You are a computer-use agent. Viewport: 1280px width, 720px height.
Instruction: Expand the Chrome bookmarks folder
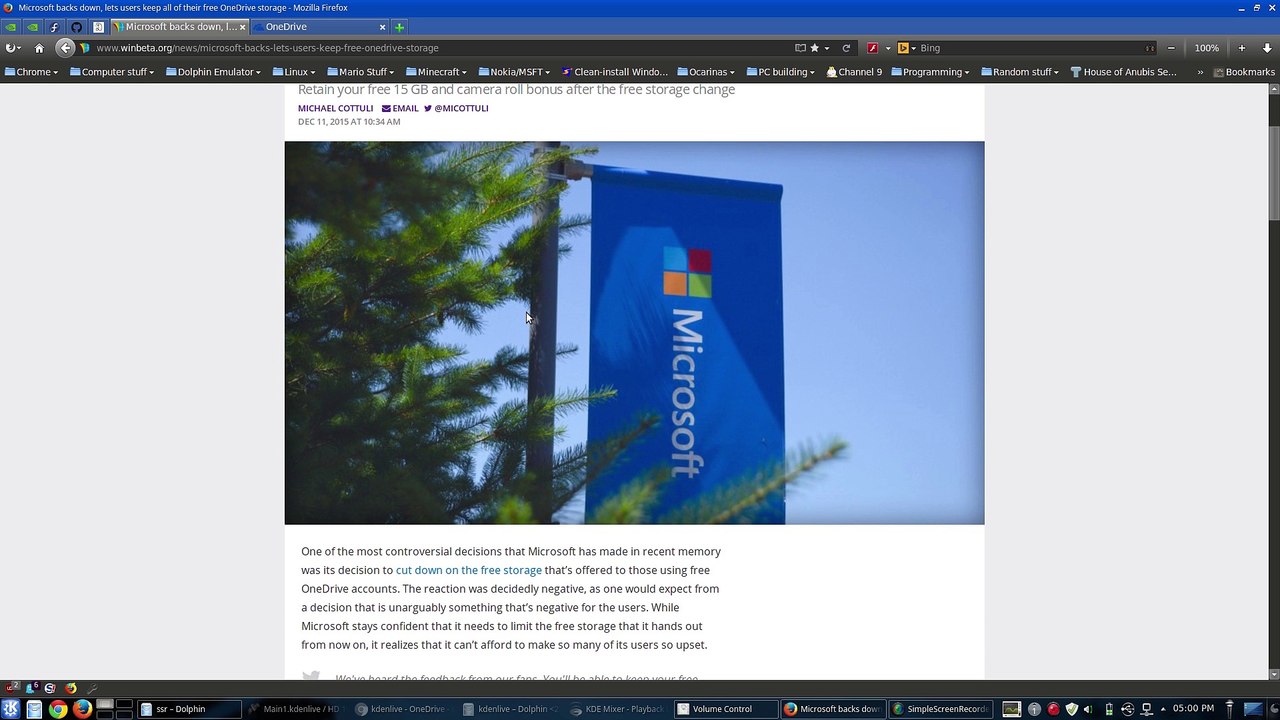[x=31, y=72]
